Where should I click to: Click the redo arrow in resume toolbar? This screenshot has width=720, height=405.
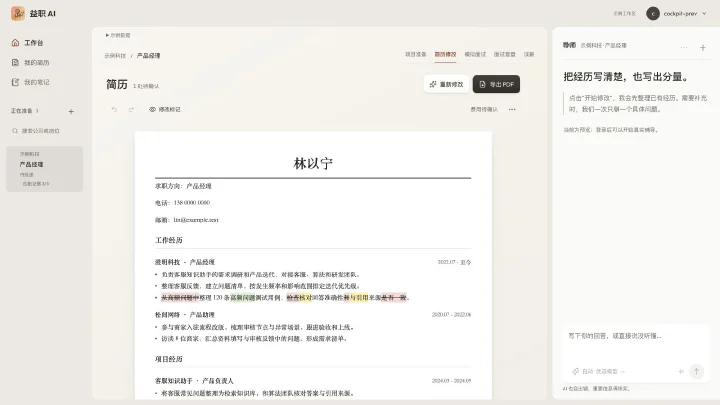(x=131, y=109)
